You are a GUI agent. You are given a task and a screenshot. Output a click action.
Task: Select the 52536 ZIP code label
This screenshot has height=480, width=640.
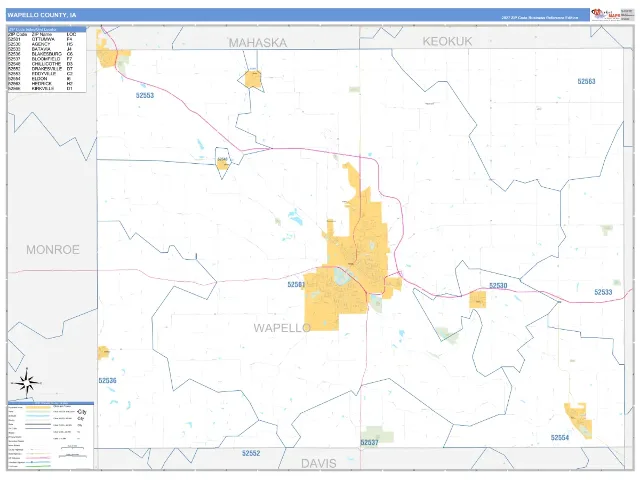pyautogui.click(x=107, y=380)
